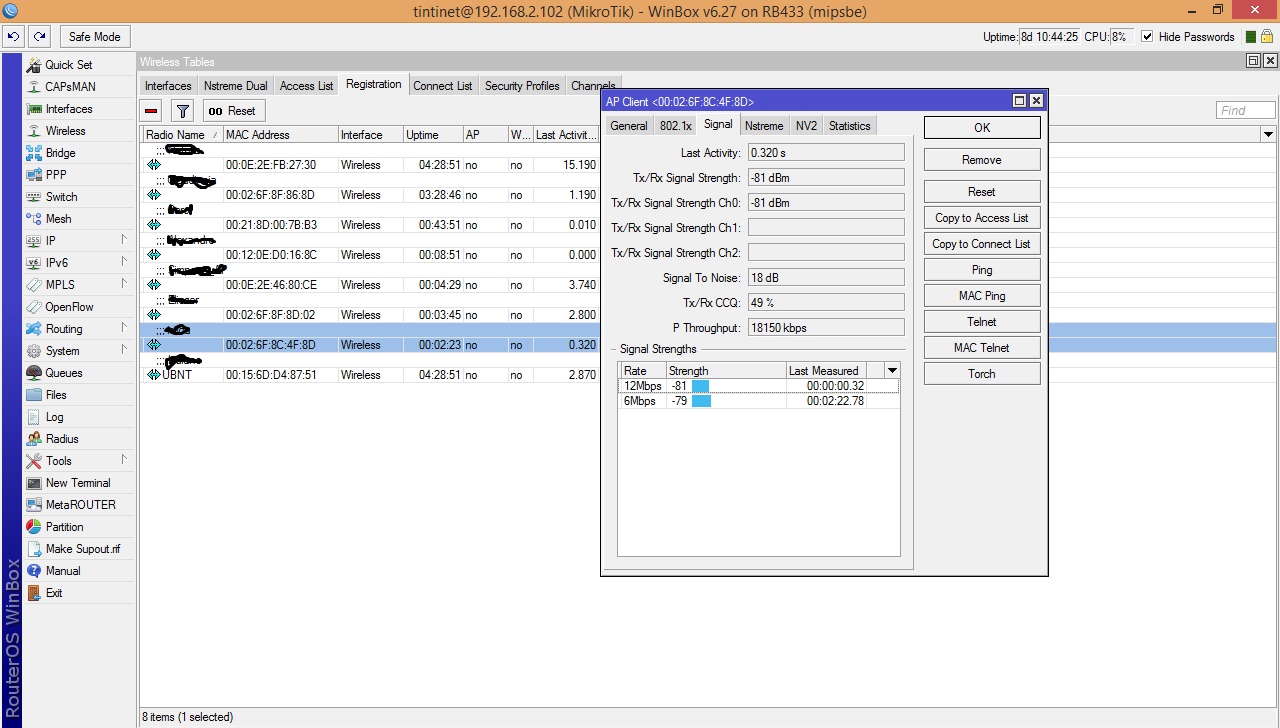Switch to the Connect List tab
The width and height of the screenshot is (1280, 728).
[x=443, y=86]
